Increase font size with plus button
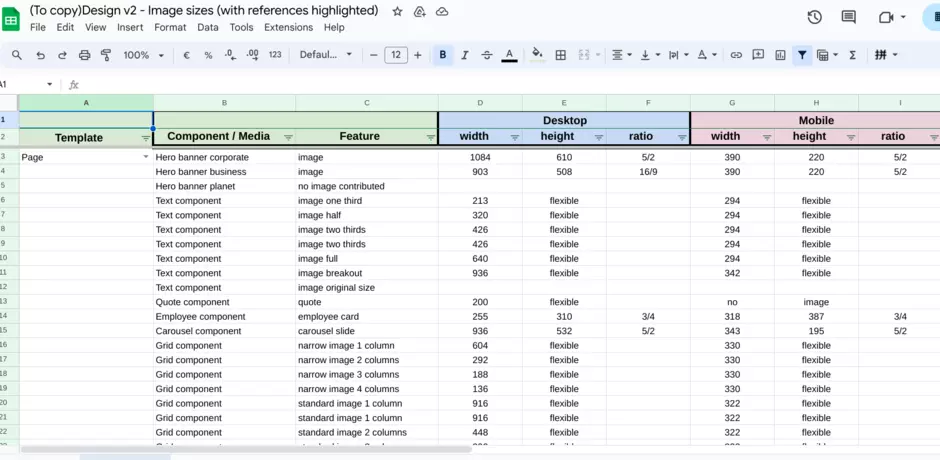The height and width of the screenshot is (460, 940). click(x=419, y=55)
